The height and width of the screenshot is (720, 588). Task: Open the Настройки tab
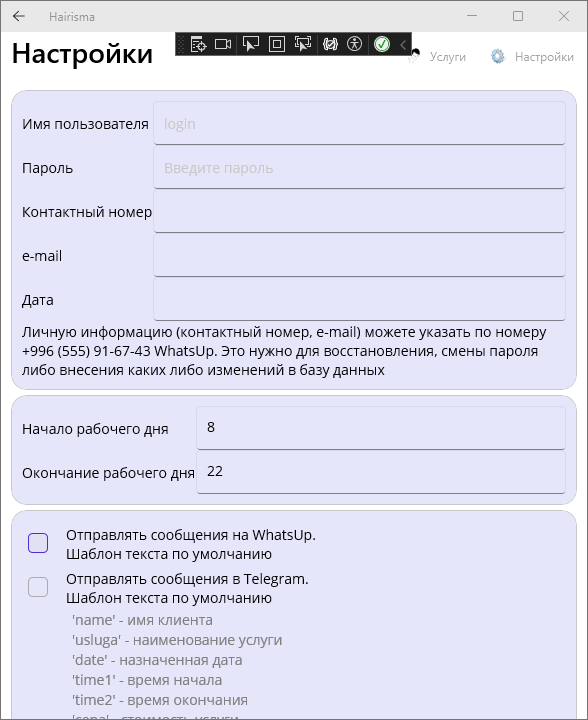pos(532,56)
